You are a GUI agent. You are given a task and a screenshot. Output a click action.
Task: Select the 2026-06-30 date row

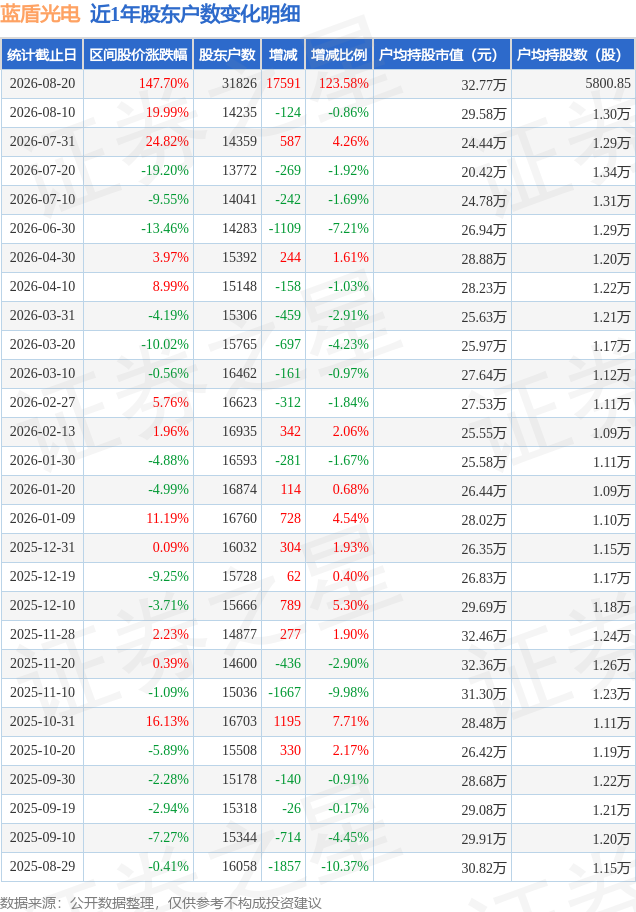(318, 229)
